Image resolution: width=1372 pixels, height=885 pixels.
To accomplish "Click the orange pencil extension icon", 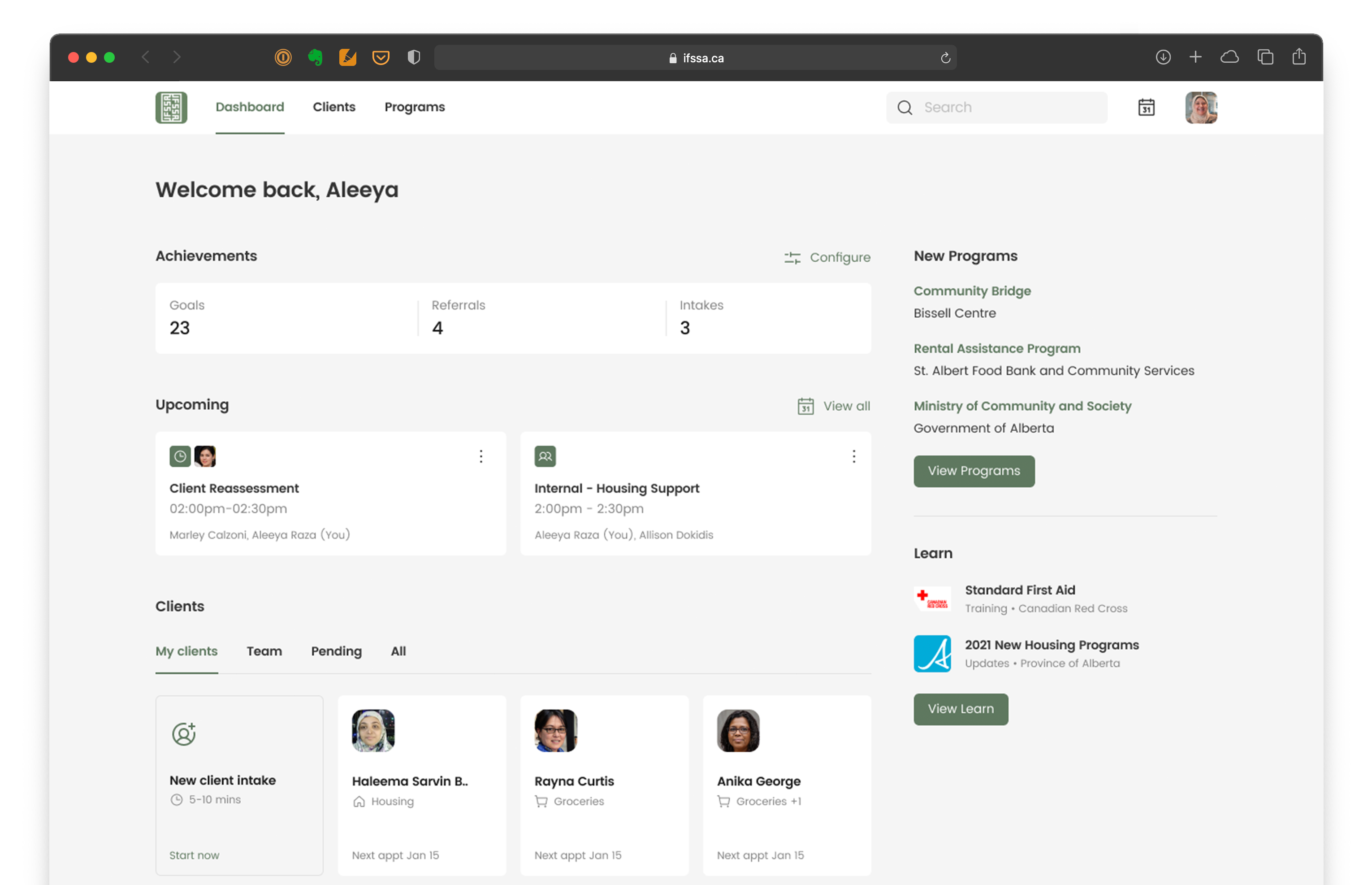I will point(348,57).
